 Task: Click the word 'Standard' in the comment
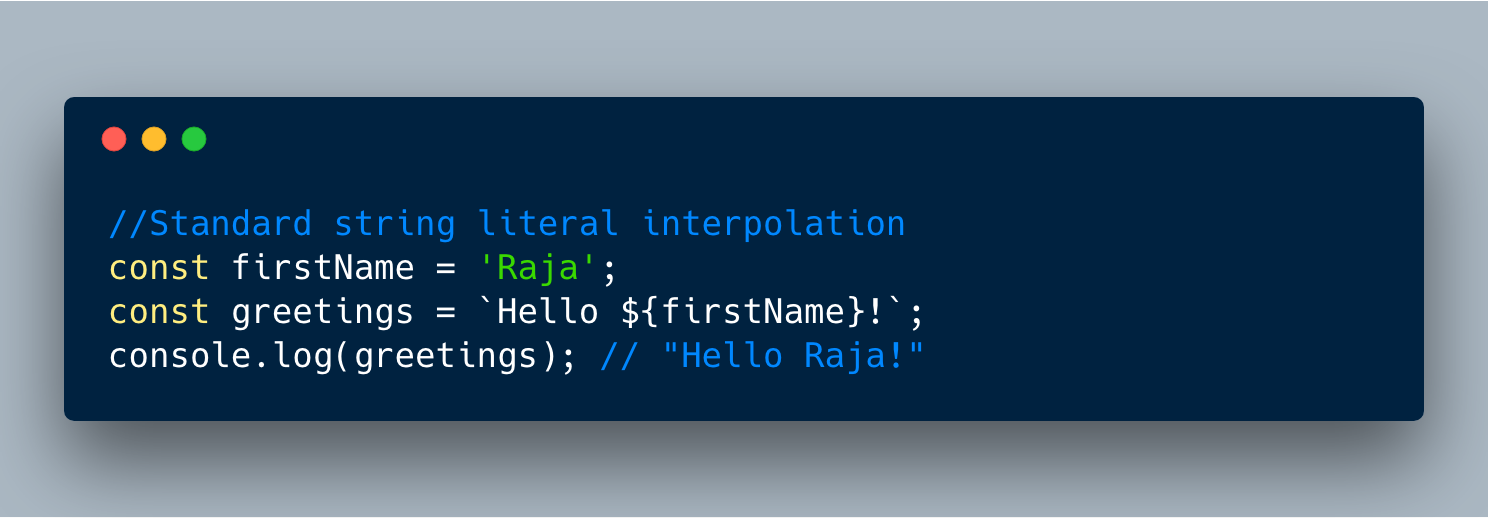(x=230, y=223)
